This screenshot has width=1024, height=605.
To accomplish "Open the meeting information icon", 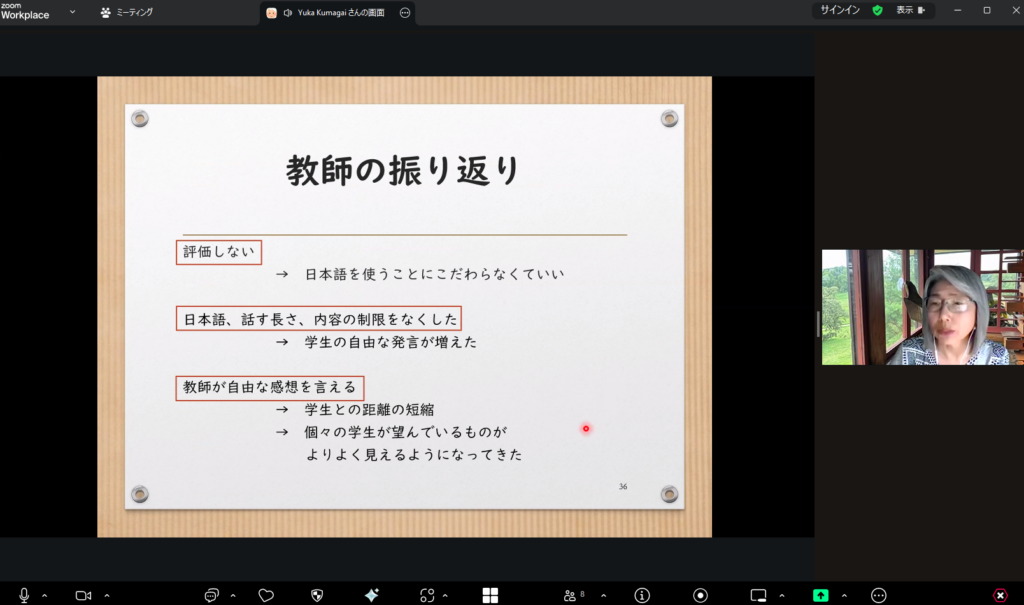I will pos(642,595).
